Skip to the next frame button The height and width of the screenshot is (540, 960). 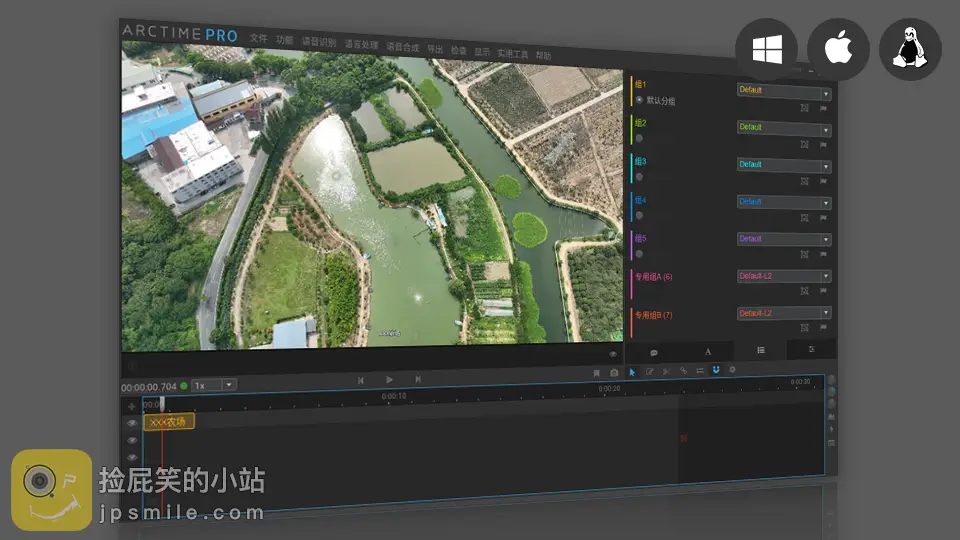click(x=418, y=380)
